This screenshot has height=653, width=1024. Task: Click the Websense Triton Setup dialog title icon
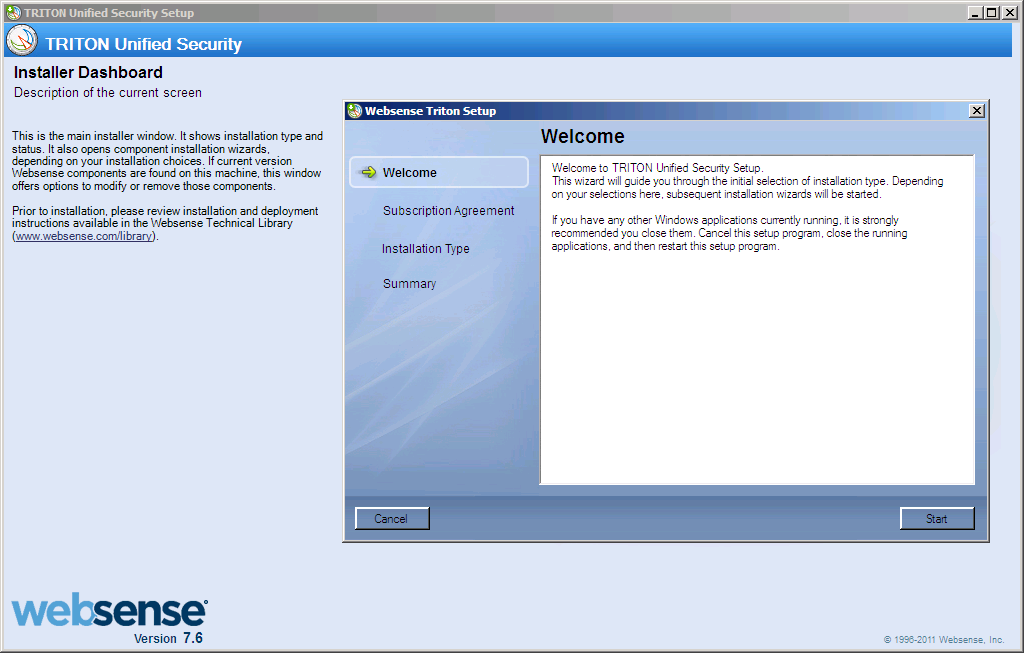355,111
